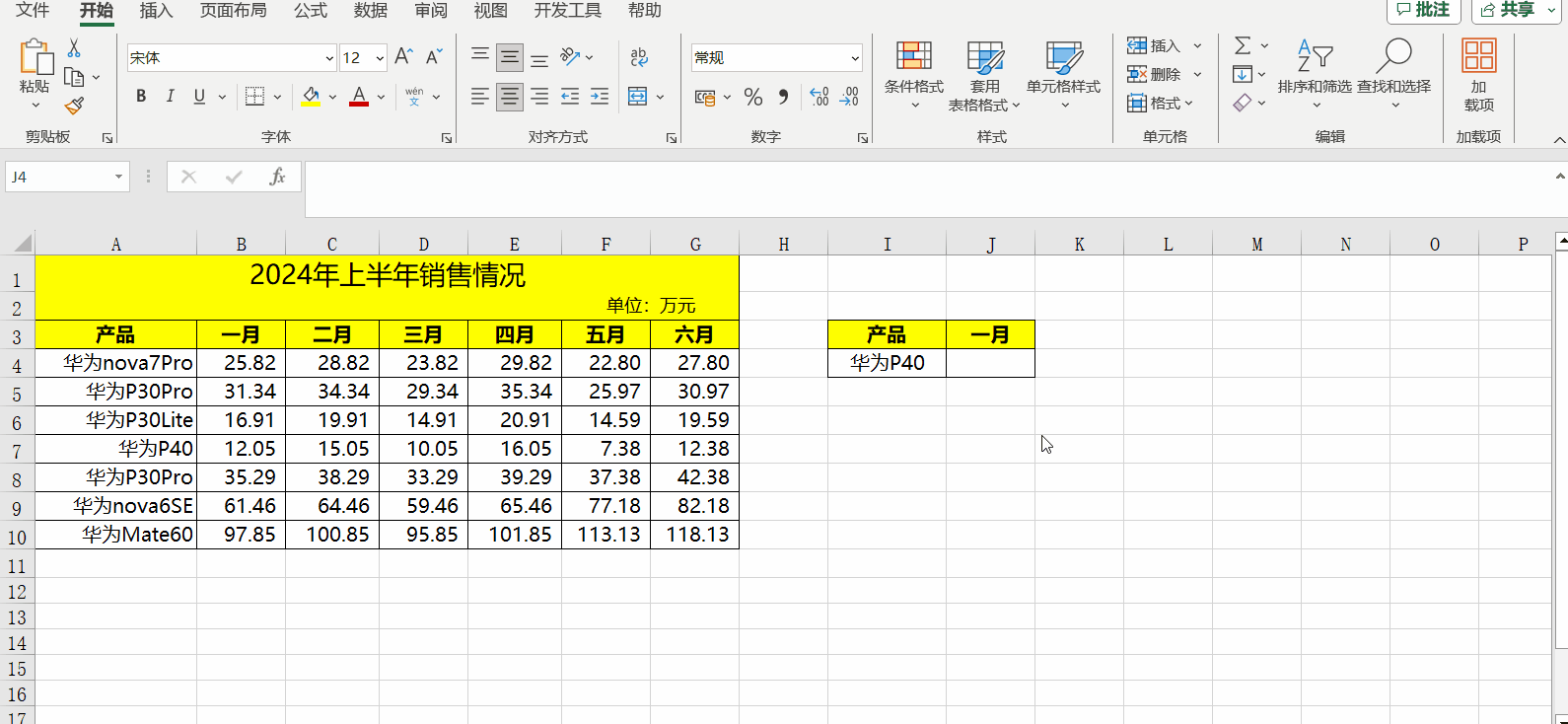
Task: Select the empty cell next to 华为P40
Action: [990, 363]
